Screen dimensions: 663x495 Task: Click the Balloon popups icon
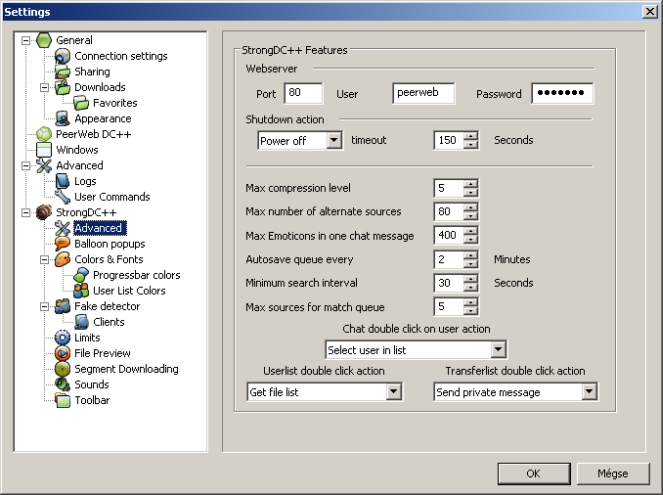click(x=63, y=244)
